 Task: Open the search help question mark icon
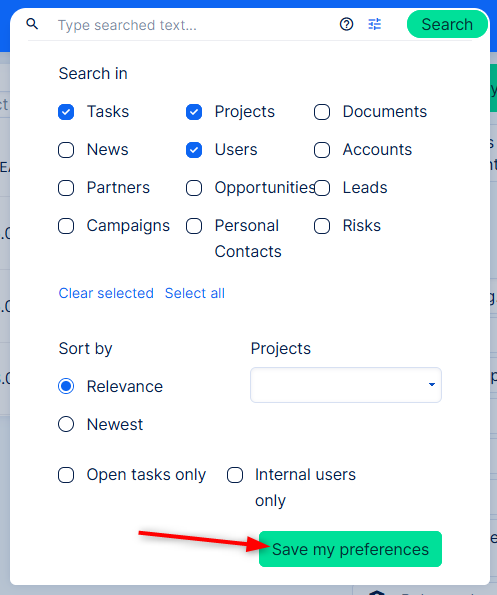click(x=346, y=24)
